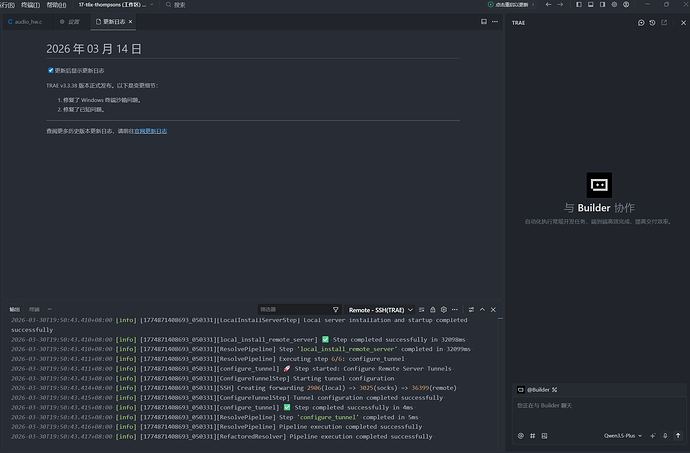Click output panel scrollbar marker
The height and width of the screenshot is (453, 690).
point(500,318)
